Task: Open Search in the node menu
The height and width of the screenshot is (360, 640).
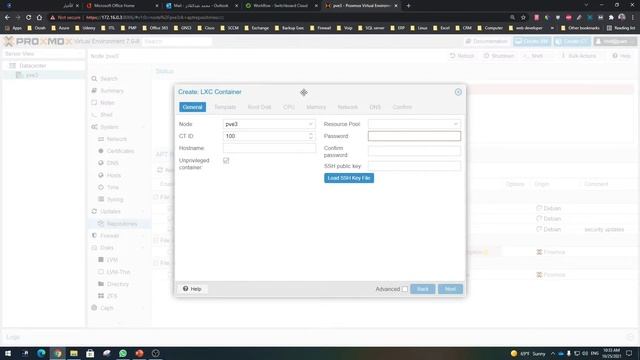Action: tap(109, 78)
